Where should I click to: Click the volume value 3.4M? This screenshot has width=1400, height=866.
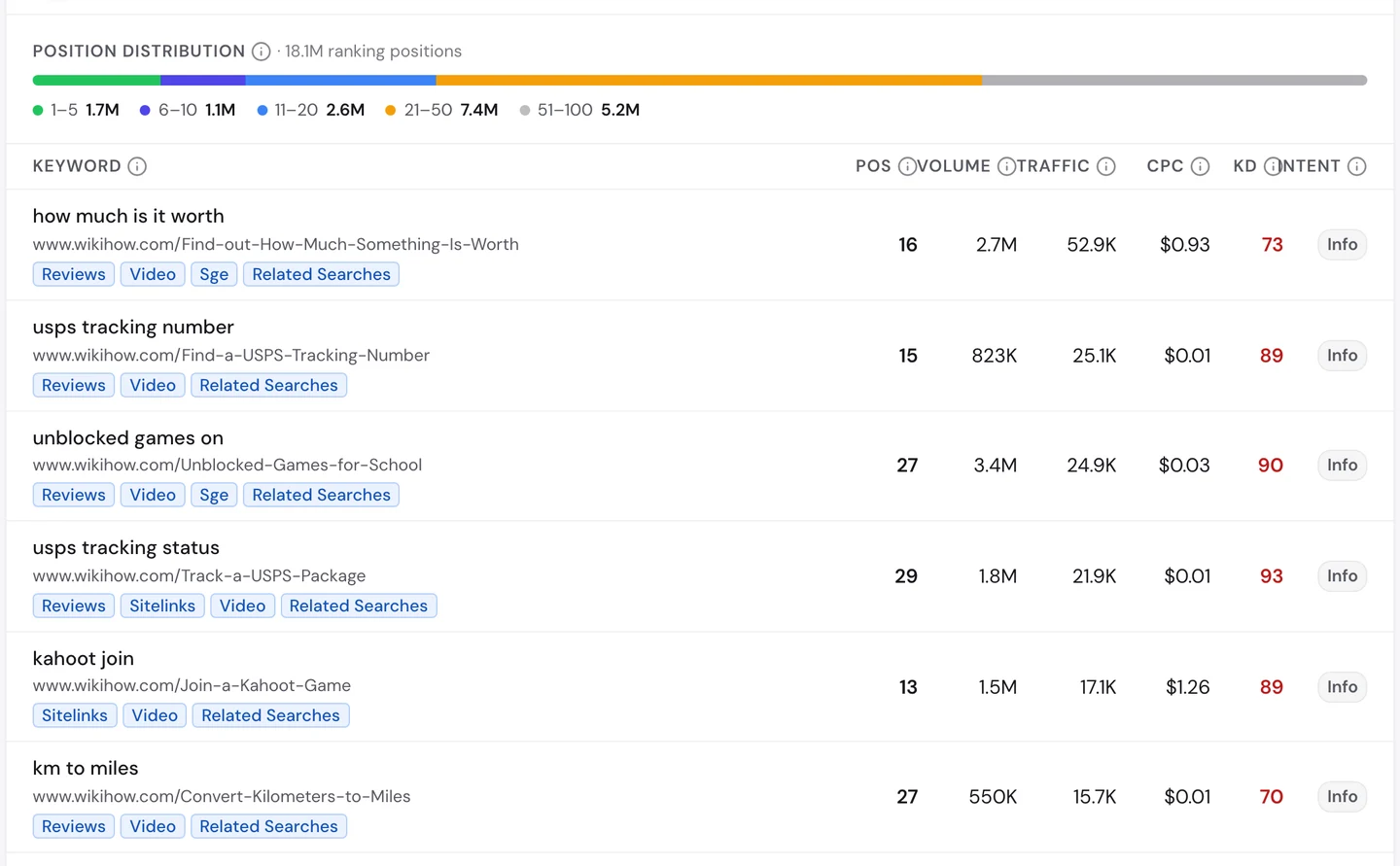(x=996, y=466)
